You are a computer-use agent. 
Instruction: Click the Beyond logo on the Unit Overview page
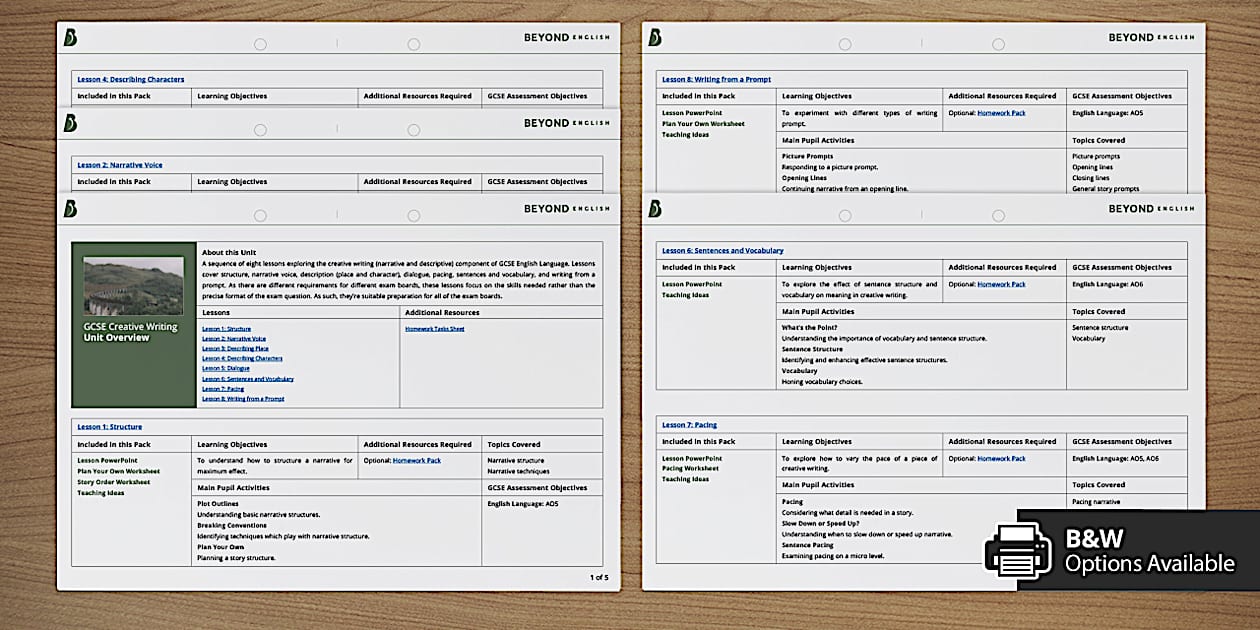(x=70, y=209)
